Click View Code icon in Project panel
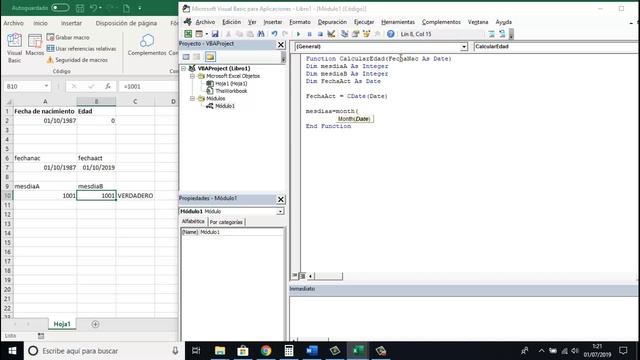Image resolution: width=640 pixels, height=360 pixels. tap(186, 57)
